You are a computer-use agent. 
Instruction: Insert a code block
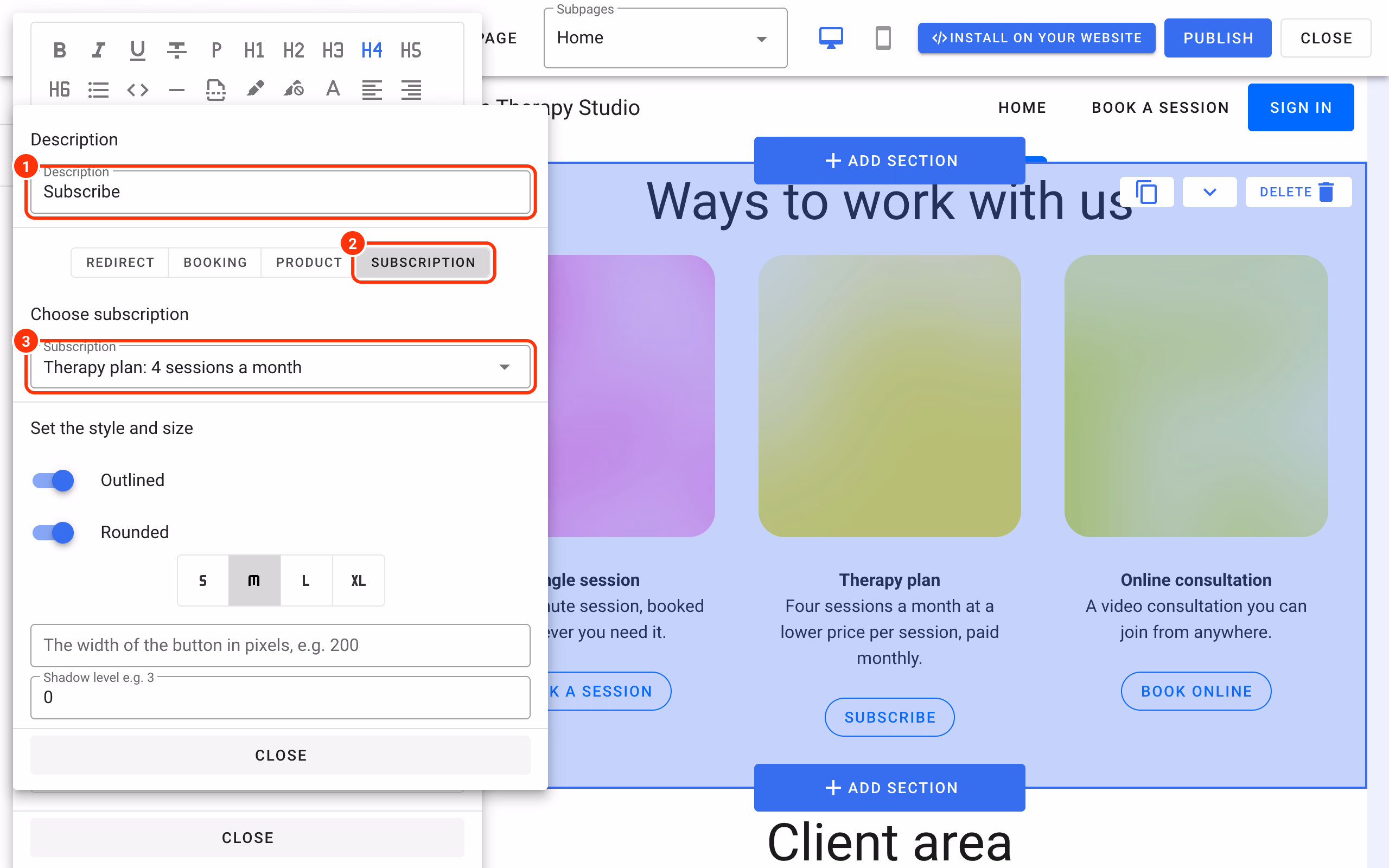tap(137, 90)
